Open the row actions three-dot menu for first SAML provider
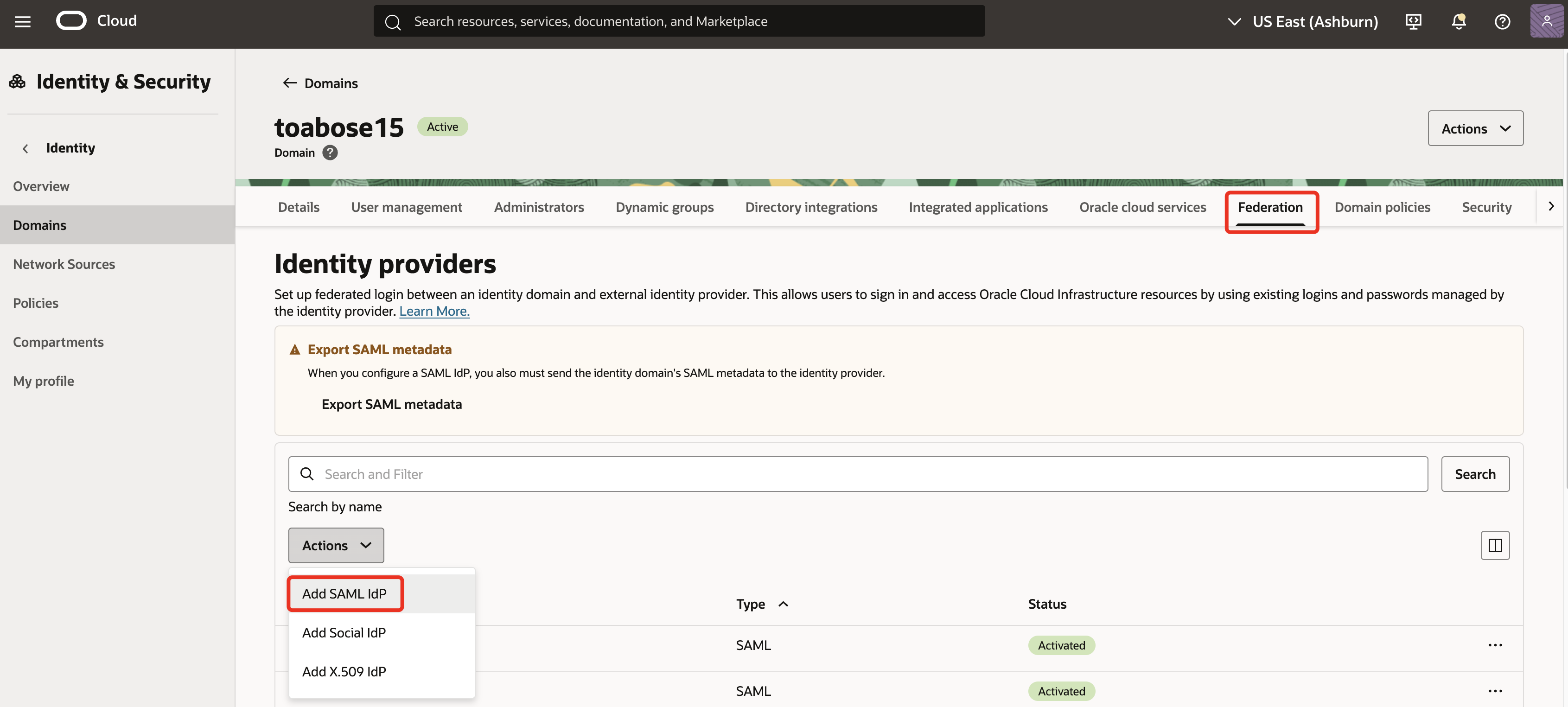The width and height of the screenshot is (1568, 707). point(1496,645)
